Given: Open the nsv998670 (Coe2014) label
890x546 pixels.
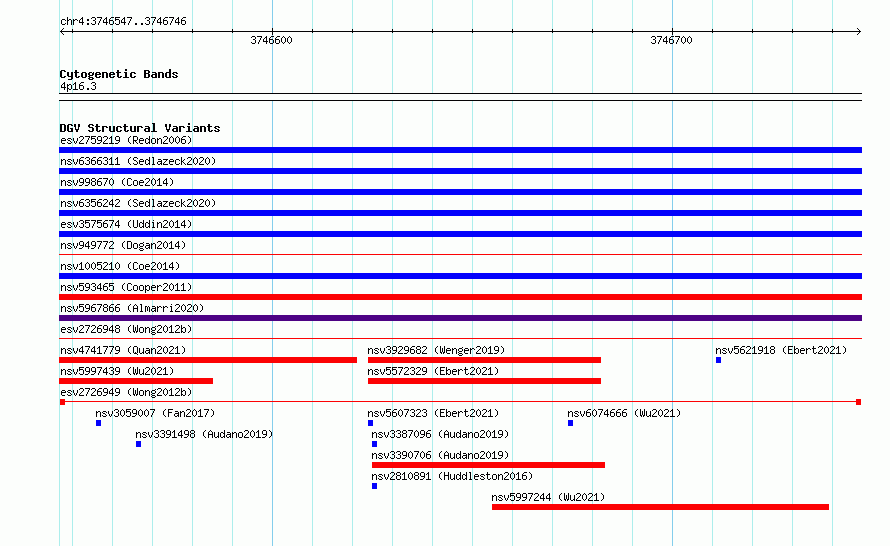Looking at the screenshot, I should tap(117, 182).
